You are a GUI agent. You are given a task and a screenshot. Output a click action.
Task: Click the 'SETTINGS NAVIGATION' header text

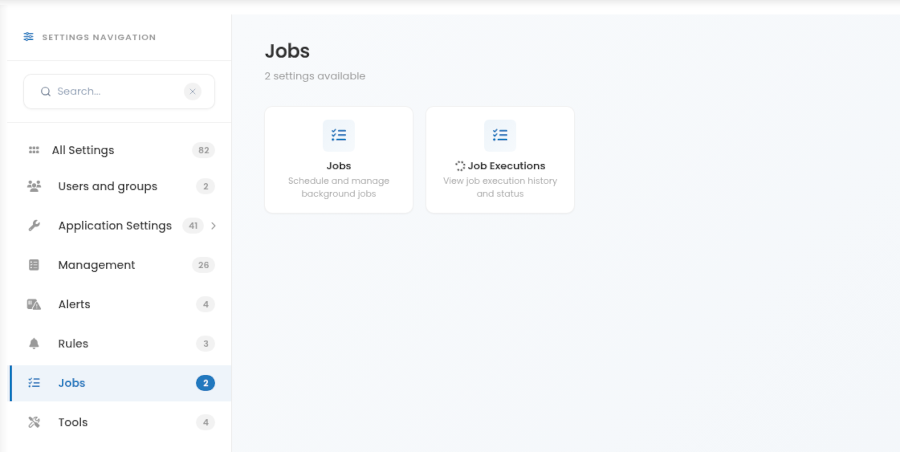pyautogui.click(x=99, y=37)
